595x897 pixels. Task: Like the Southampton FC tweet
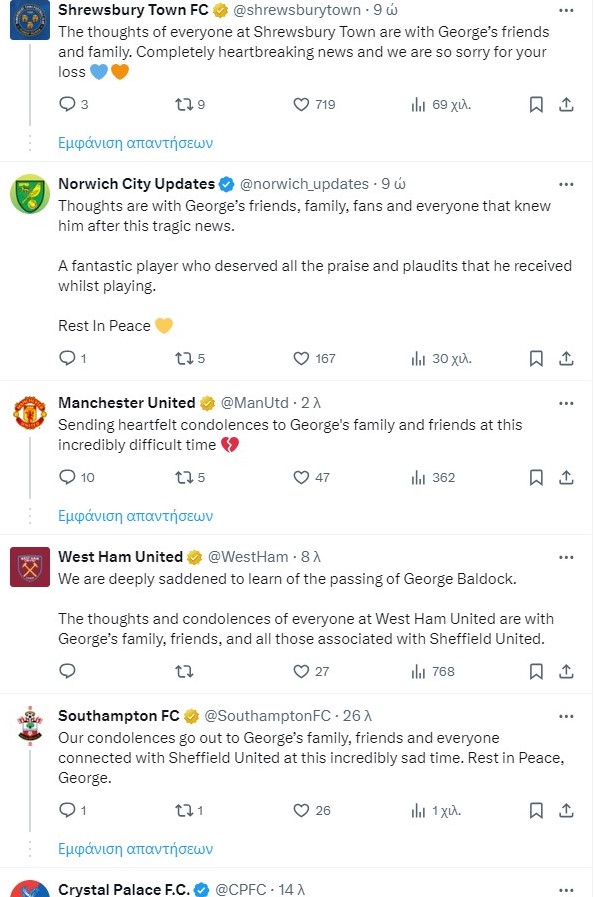pos(301,810)
